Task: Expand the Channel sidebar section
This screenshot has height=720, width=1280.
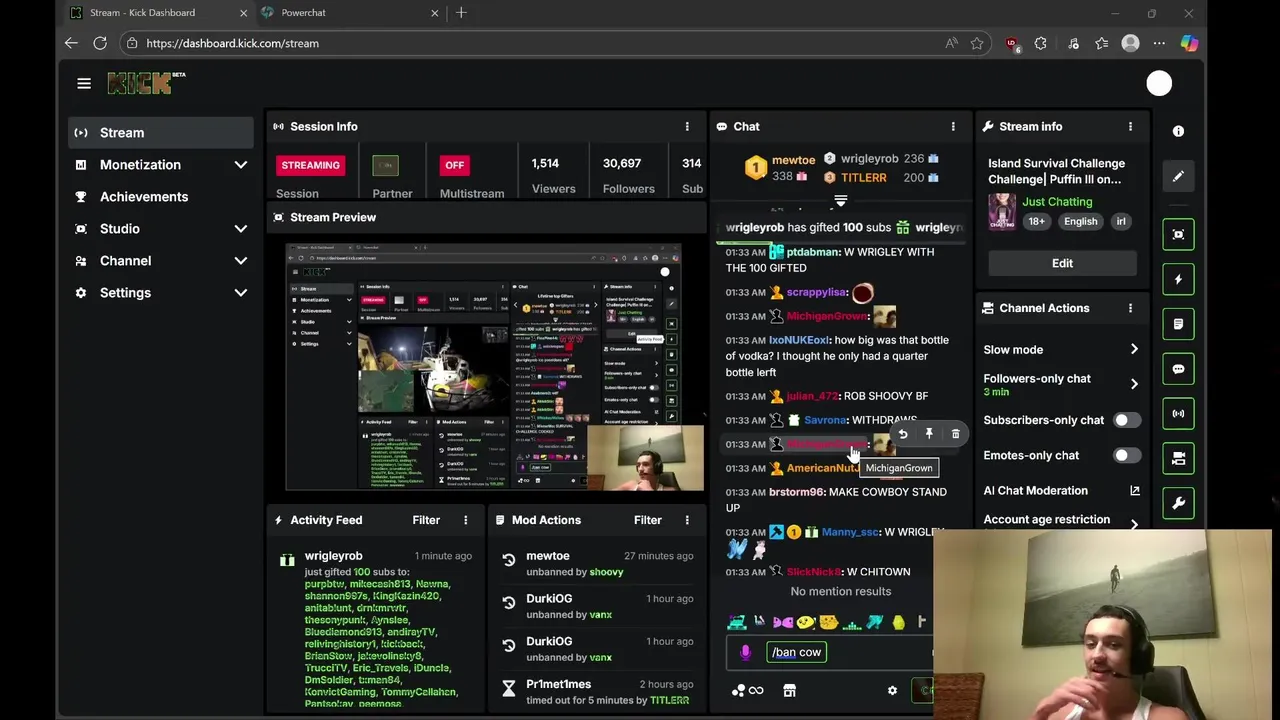Action: pyautogui.click(x=240, y=261)
